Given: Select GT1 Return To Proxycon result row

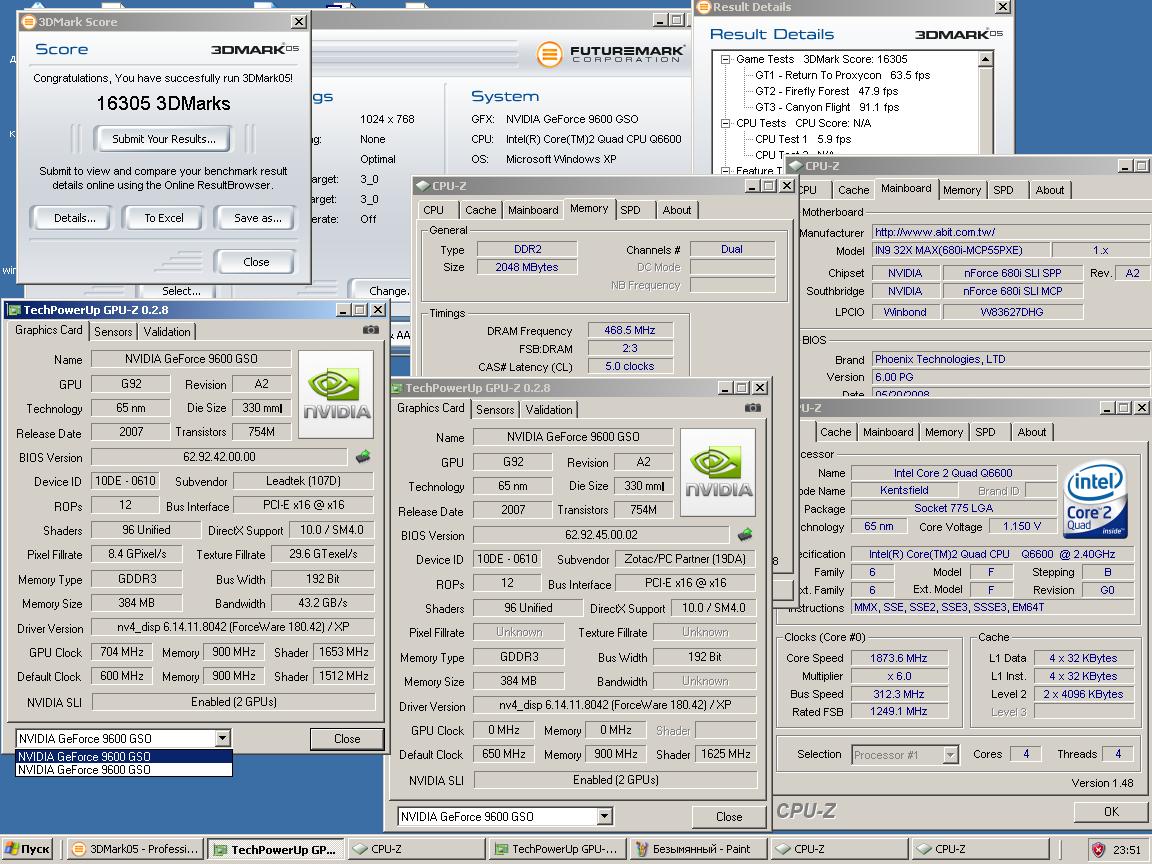Looking at the screenshot, I should (x=842, y=75).
